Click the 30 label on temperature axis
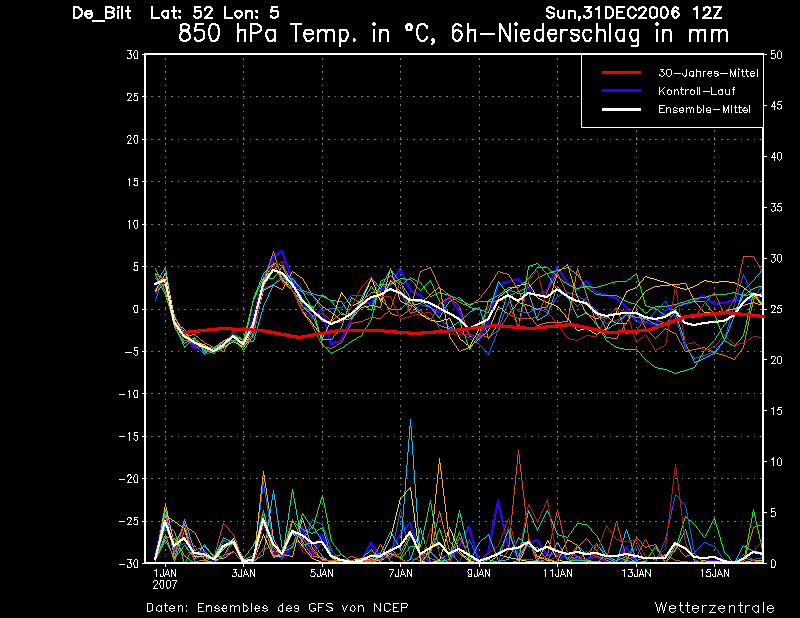The height and width of the screenshot is (618, 800). pyautogui.click(x=132, y=55)
